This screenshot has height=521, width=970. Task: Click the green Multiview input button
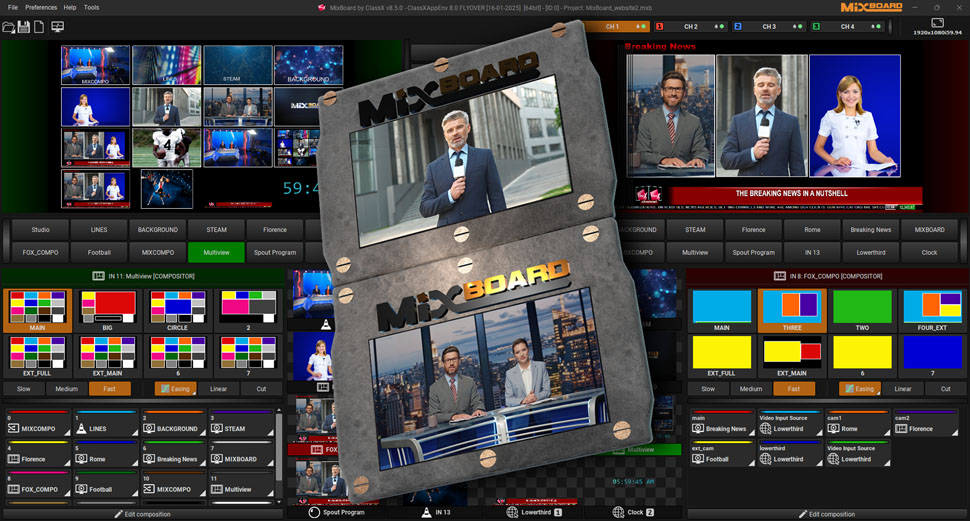[216, 253]
